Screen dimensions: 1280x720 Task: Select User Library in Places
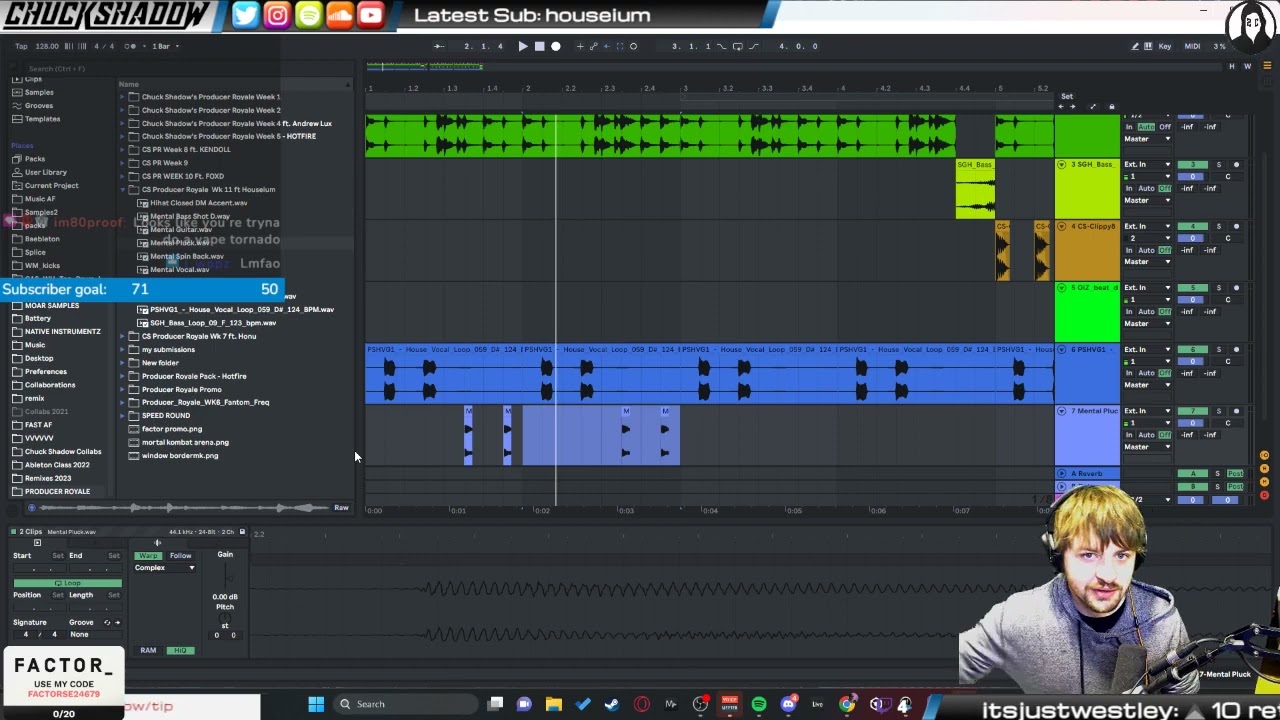pyautogui.click(x=46, y=172)
